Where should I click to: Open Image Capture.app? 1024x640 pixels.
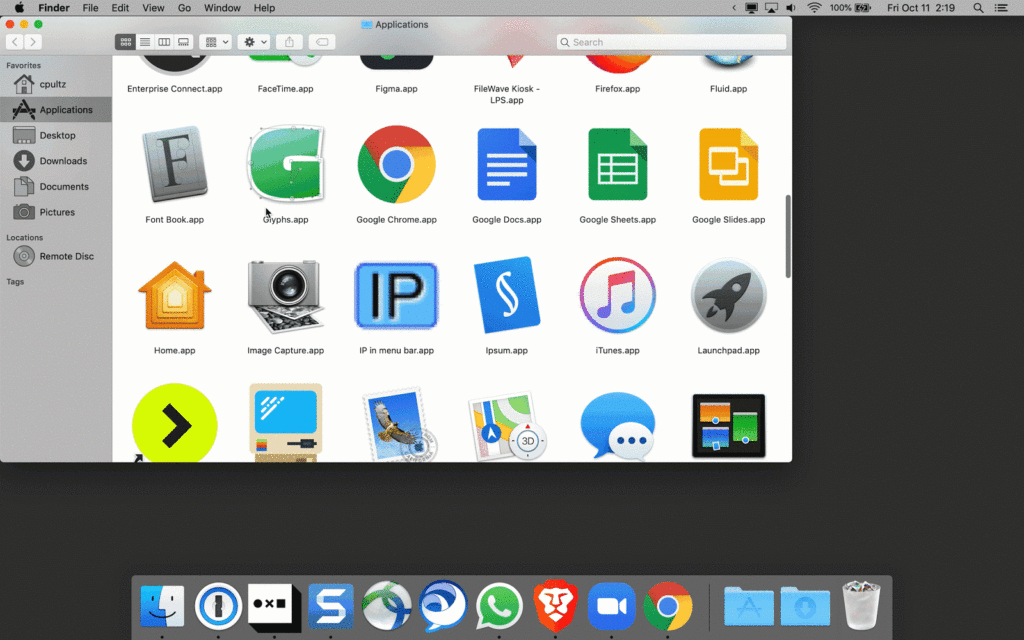point(285,295)
